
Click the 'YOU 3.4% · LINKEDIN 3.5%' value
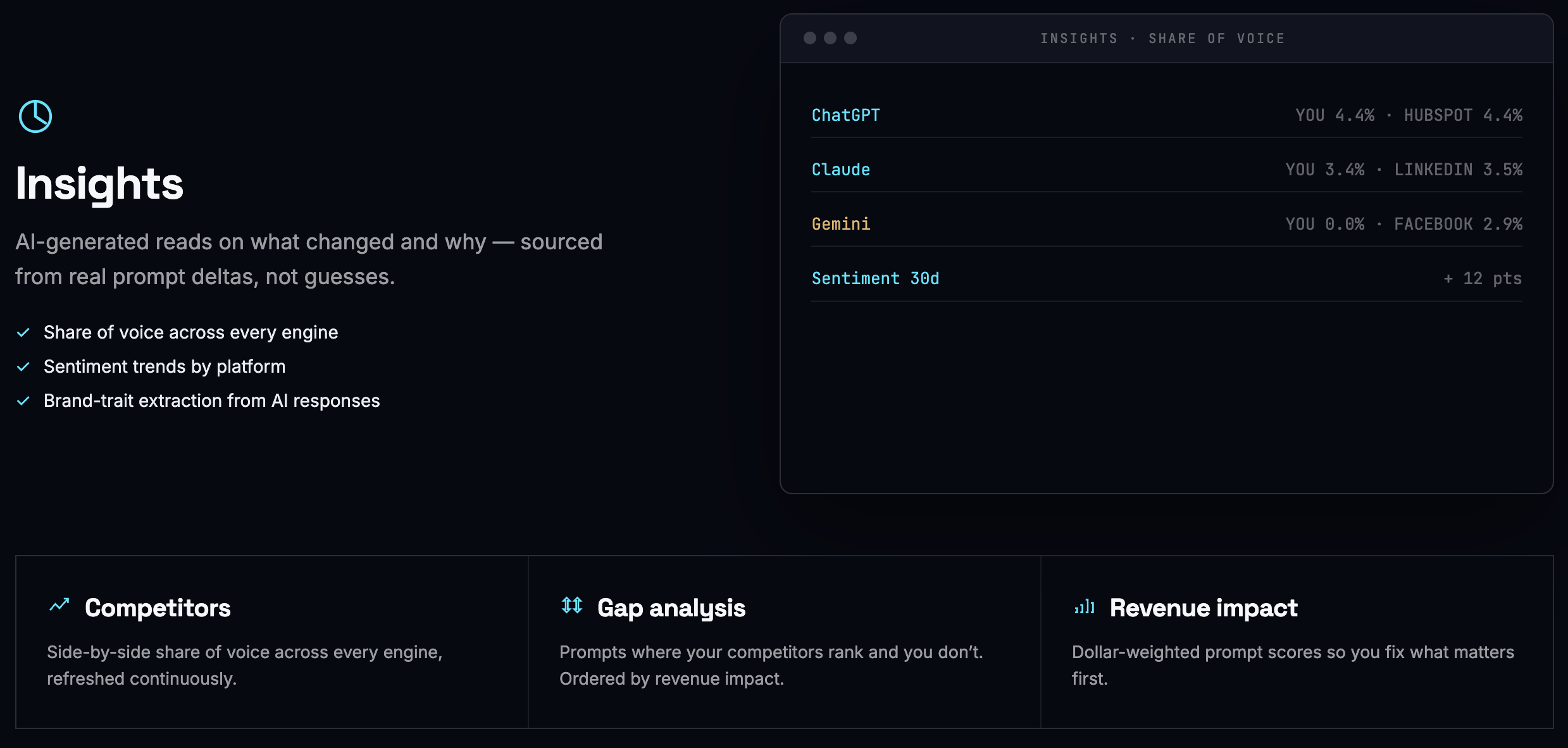1404,170
